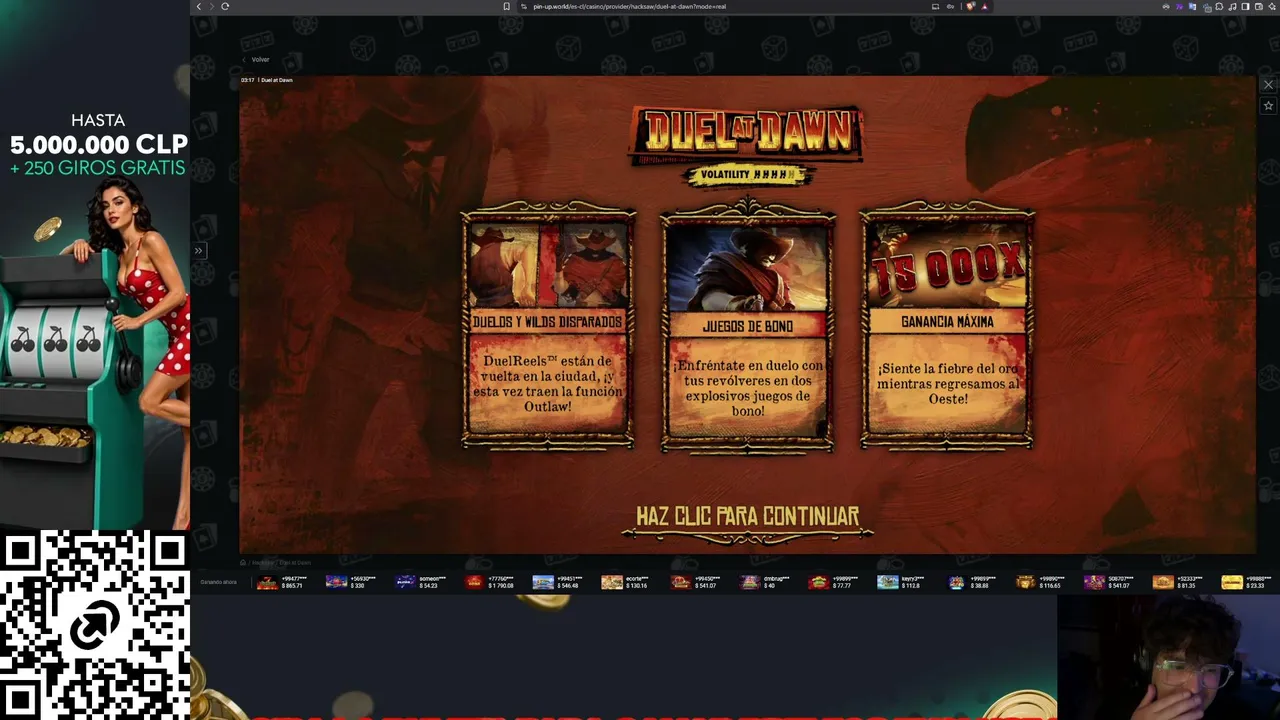This screenshot has width=1280, height=720.
Task: Open the game thumbnail beside winner +99451***
Action: tap(543, 582)
